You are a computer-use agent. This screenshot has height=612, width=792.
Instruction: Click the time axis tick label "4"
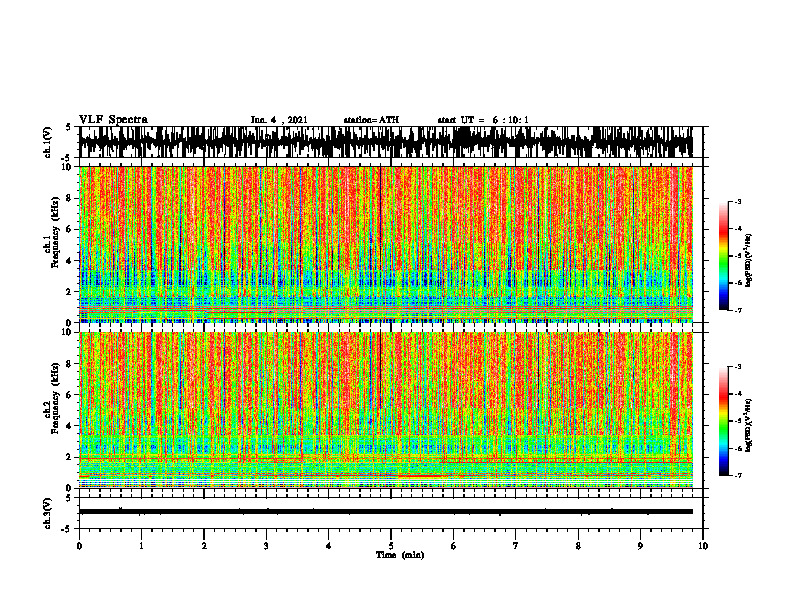click(x=329, y=546)
